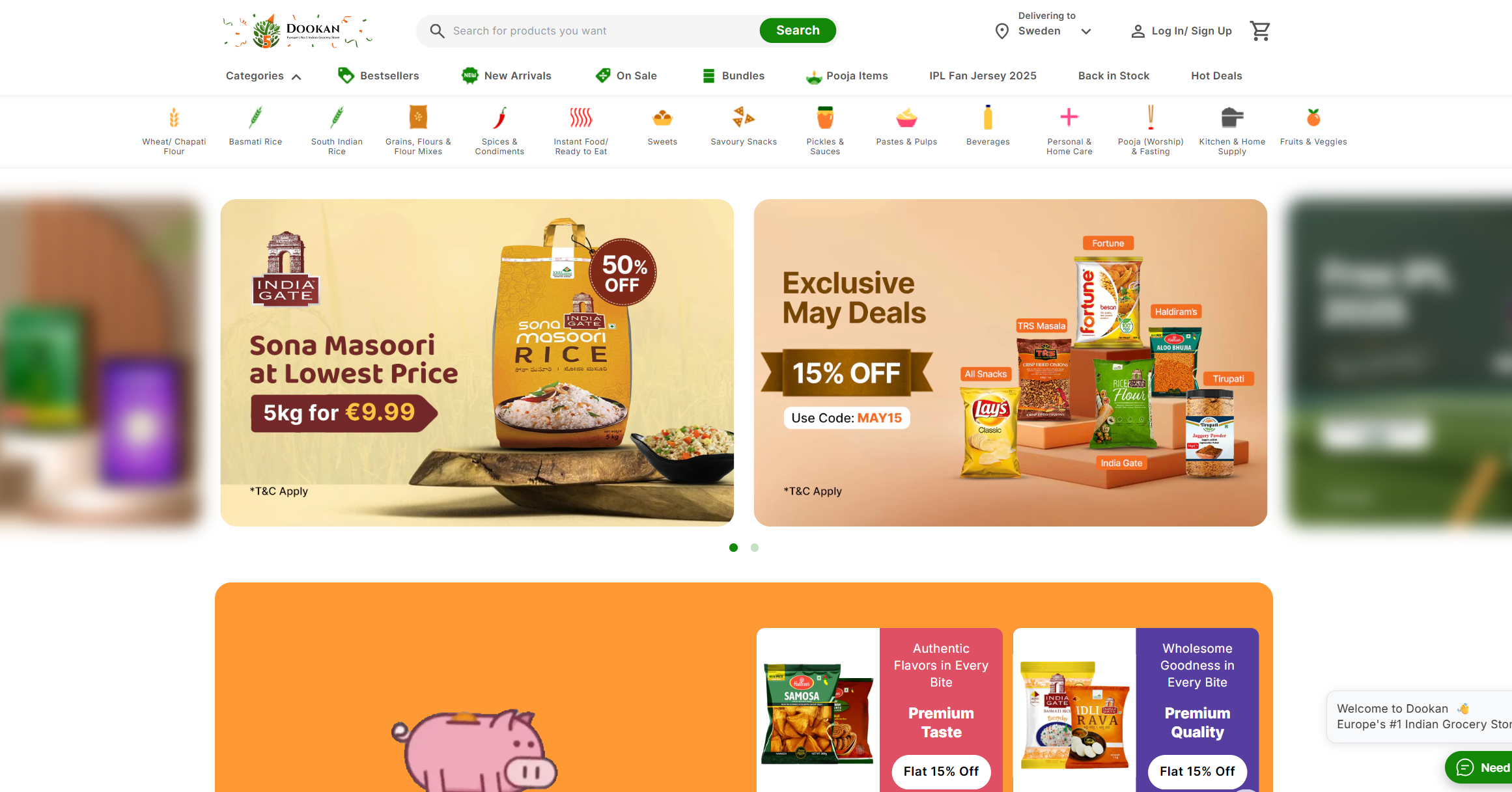The height and width of the screenshot is (792, 1512).
Task: Click the product search input field
Action: (x=596, y=31)
